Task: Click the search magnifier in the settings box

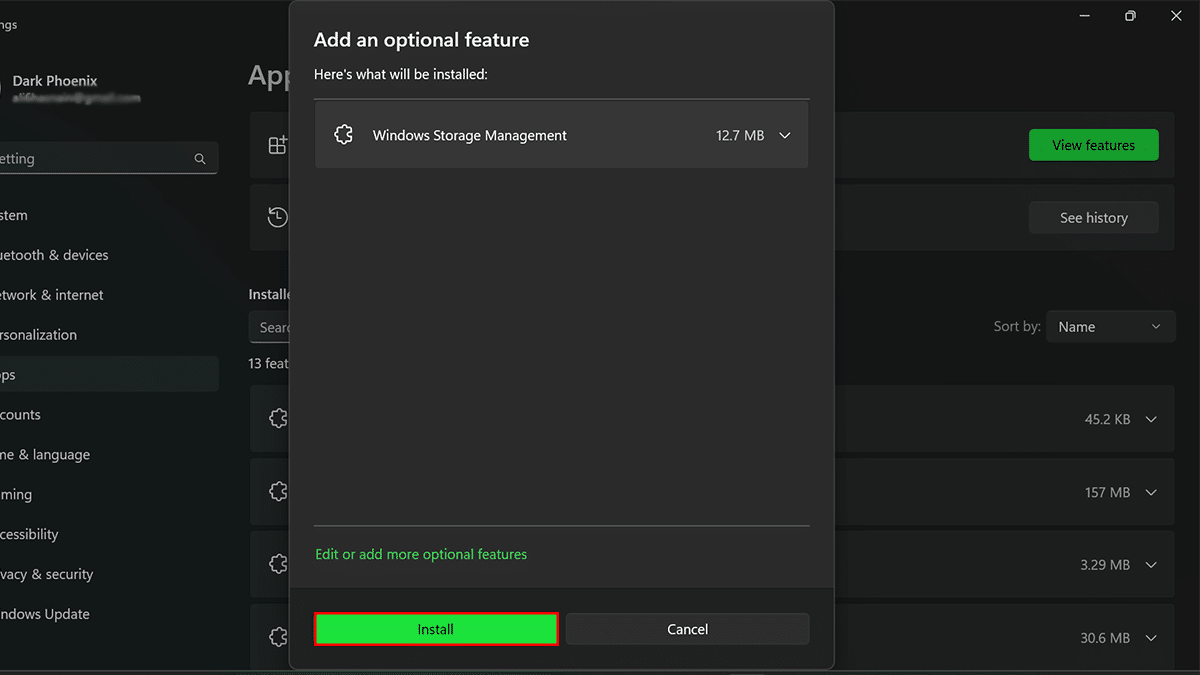Action: tap(200, 159)
